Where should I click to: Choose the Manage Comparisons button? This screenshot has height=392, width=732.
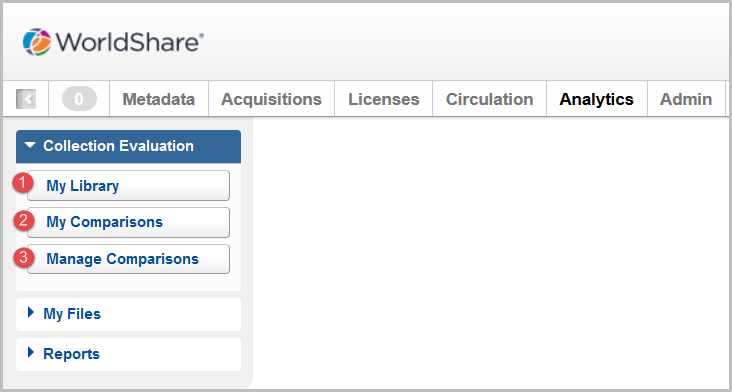128,259
